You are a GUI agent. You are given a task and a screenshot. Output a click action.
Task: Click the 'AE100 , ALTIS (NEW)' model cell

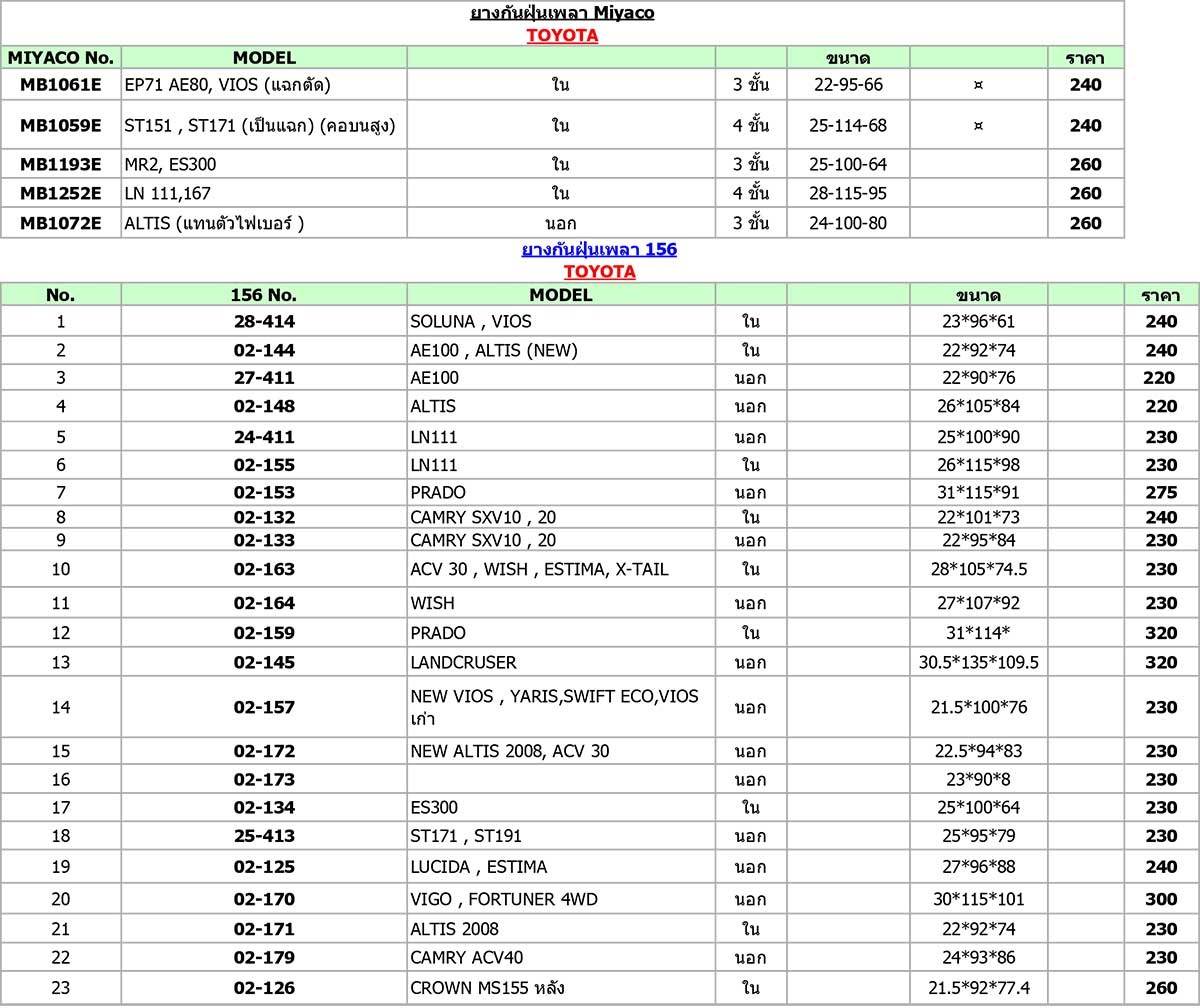[x=561, y=350]
